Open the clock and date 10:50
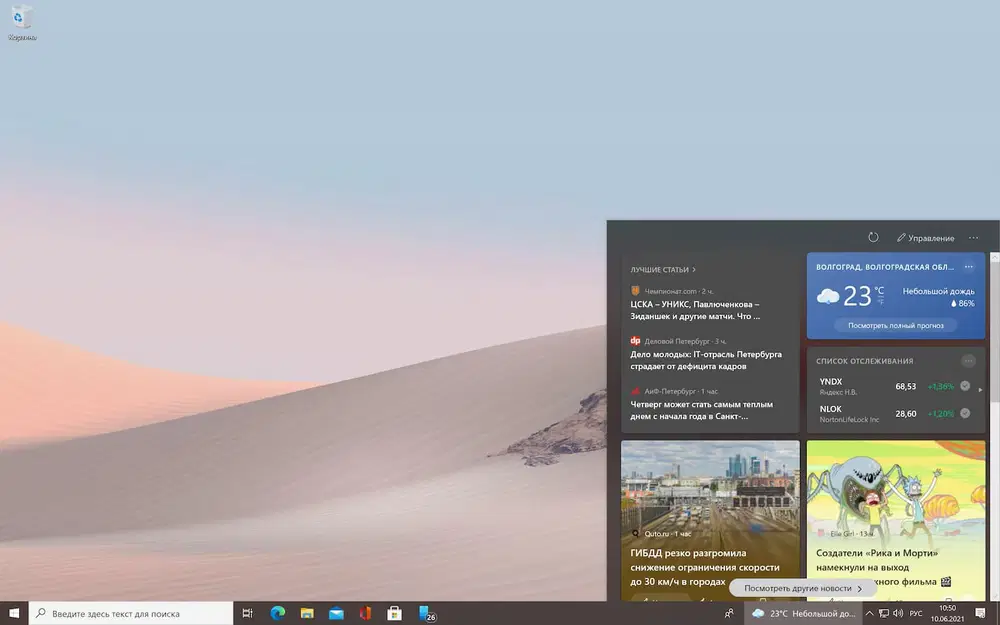The image size is (1000, 625). (947, 614)
